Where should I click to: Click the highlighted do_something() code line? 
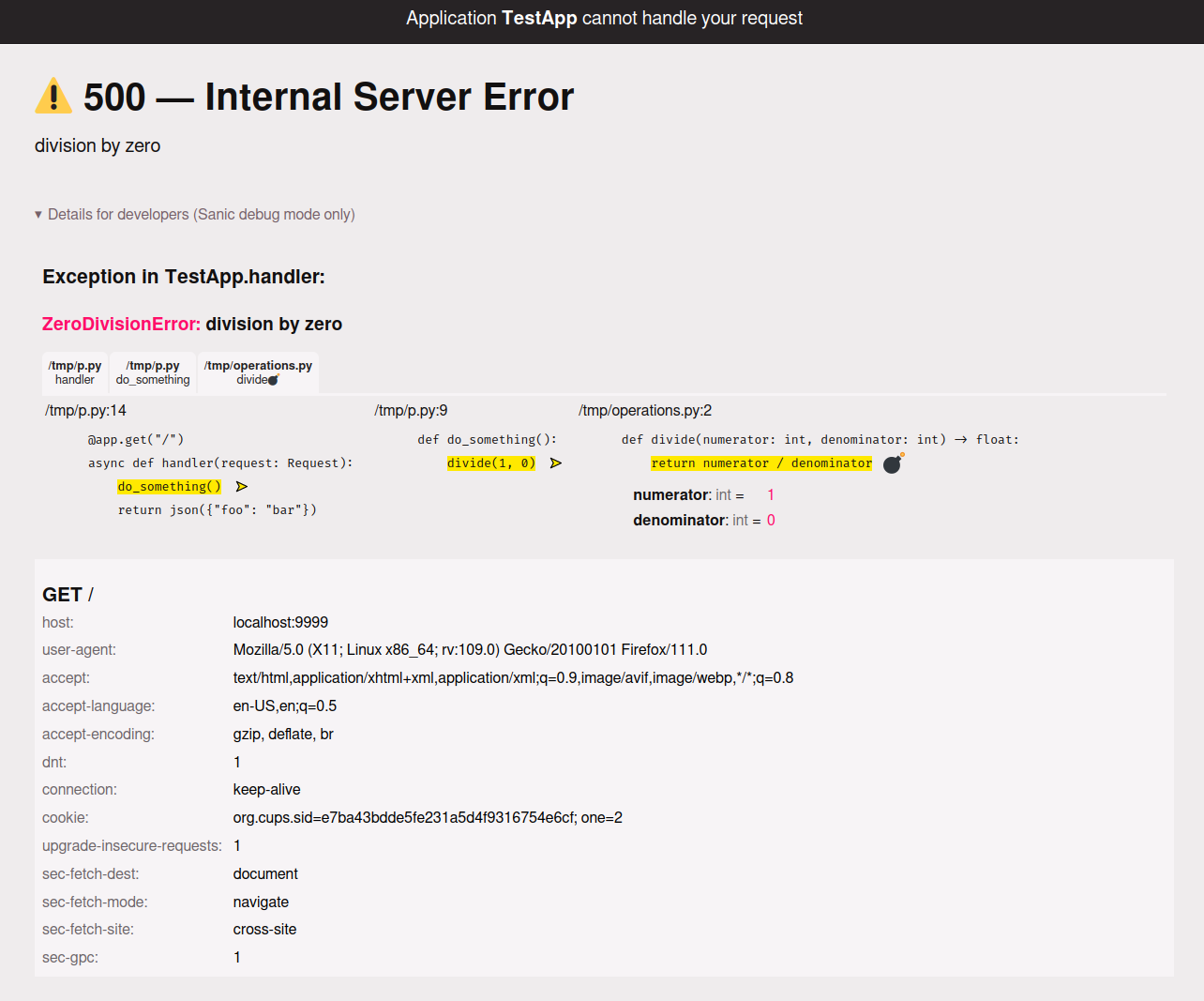pos(170,487)
